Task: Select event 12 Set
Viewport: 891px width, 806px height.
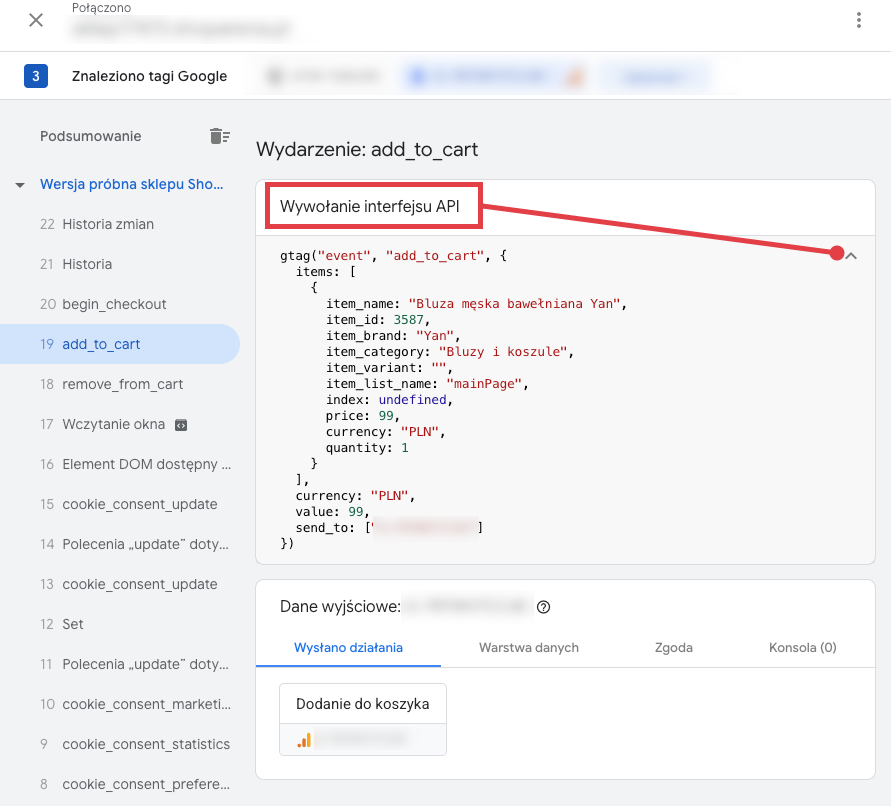Action: pos(73,624)
